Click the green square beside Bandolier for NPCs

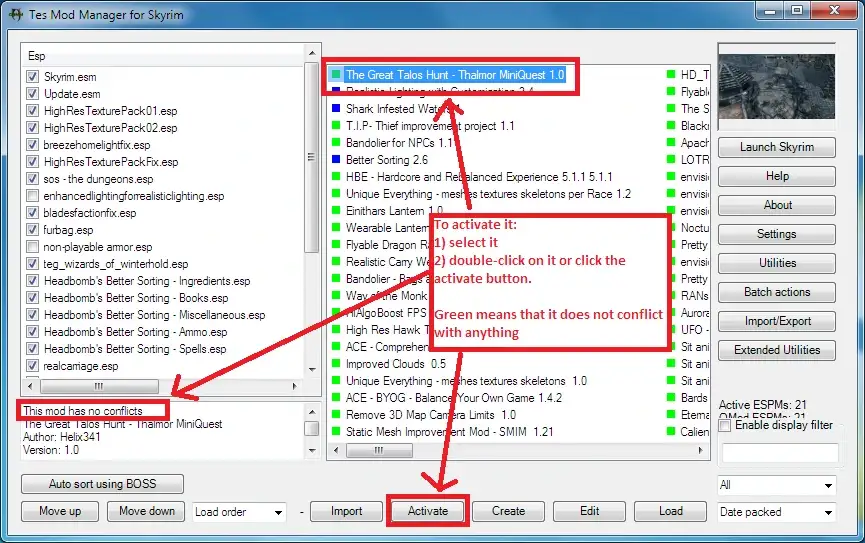tap(337, 143)
